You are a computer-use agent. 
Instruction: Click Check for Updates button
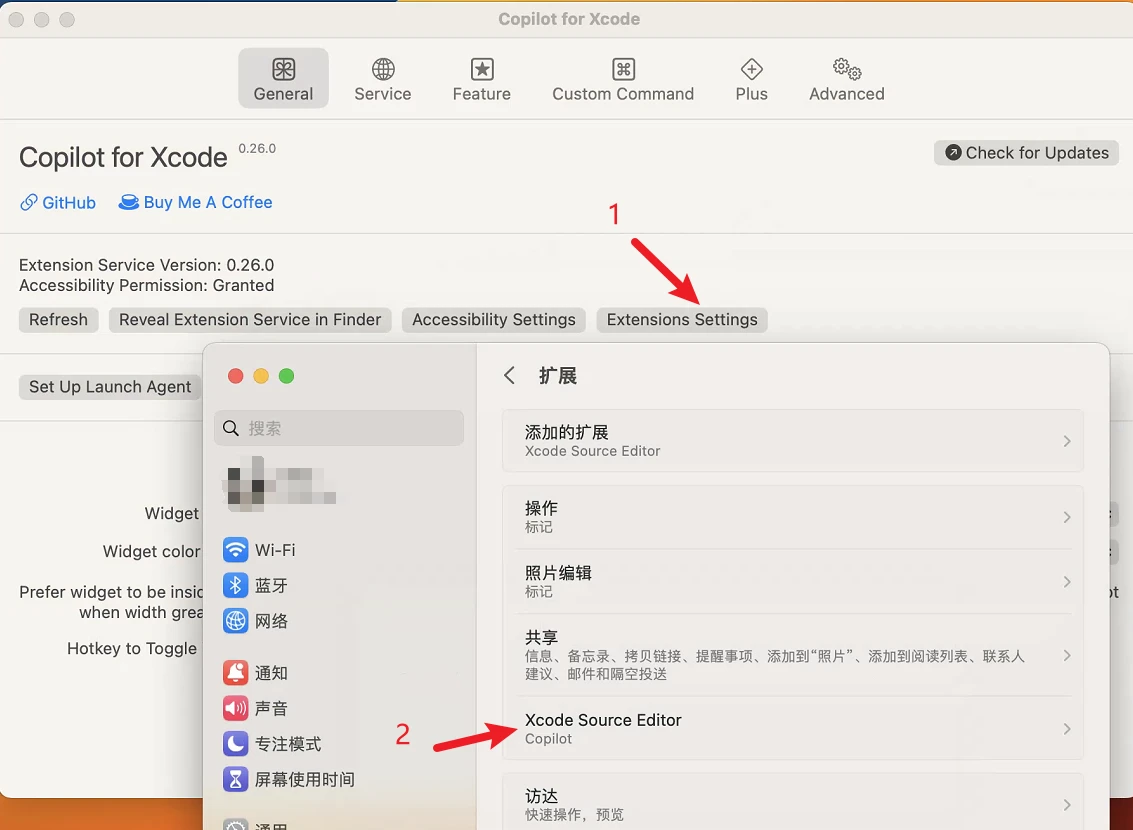(1026, 153)
